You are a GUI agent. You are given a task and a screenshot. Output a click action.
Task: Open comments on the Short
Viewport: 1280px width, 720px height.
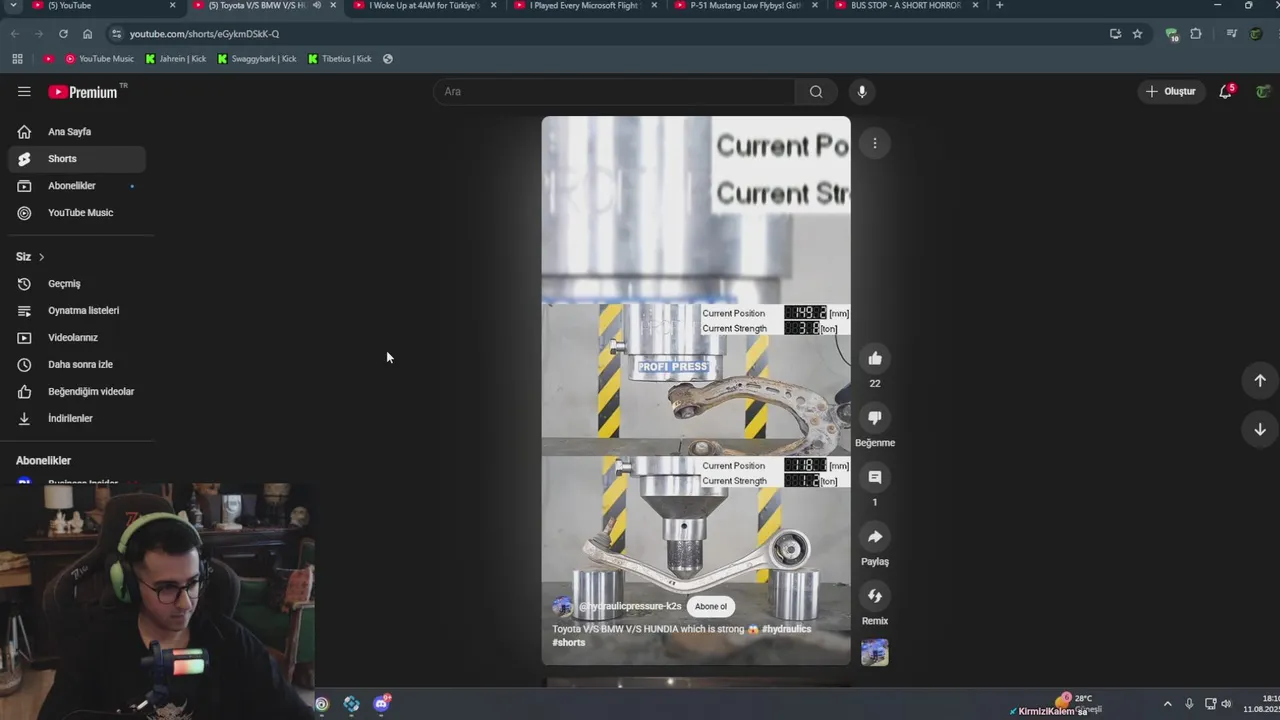(875, 477)
